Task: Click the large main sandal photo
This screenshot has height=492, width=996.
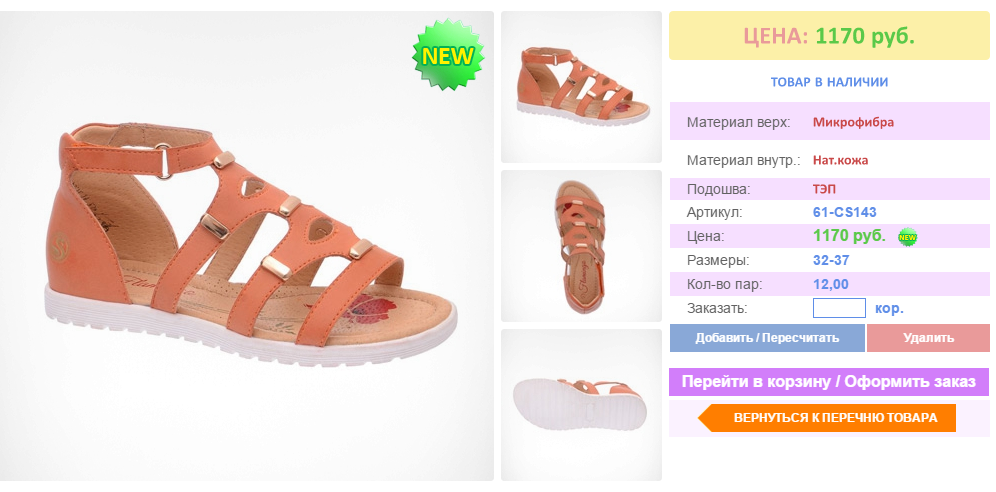Action: tap(246, 246)
